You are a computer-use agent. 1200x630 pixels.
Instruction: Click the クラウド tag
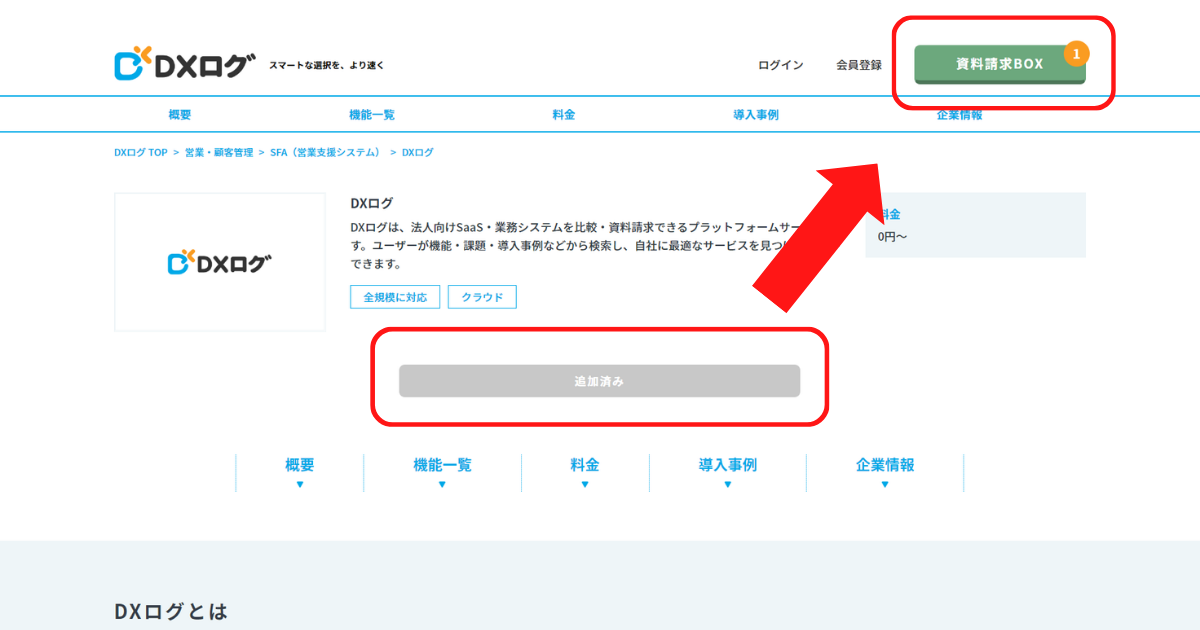click(483, 297)
